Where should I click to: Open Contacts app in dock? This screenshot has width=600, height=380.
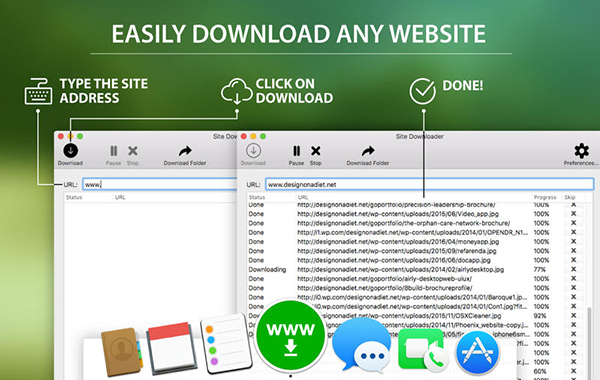coord(122,351)
